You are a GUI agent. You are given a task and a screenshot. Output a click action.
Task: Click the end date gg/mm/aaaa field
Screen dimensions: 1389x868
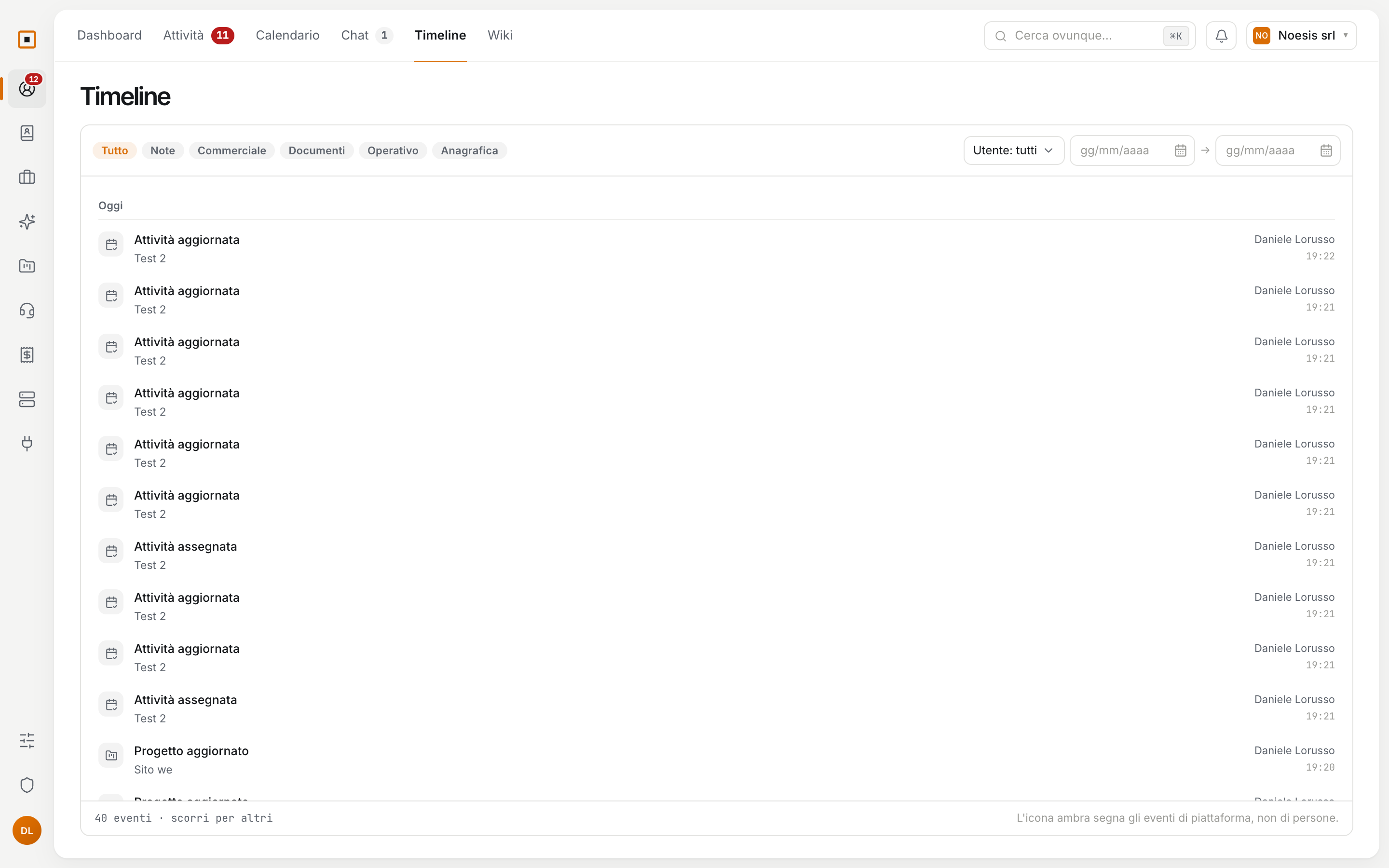pyautogui.click(x=1278, y=150)
